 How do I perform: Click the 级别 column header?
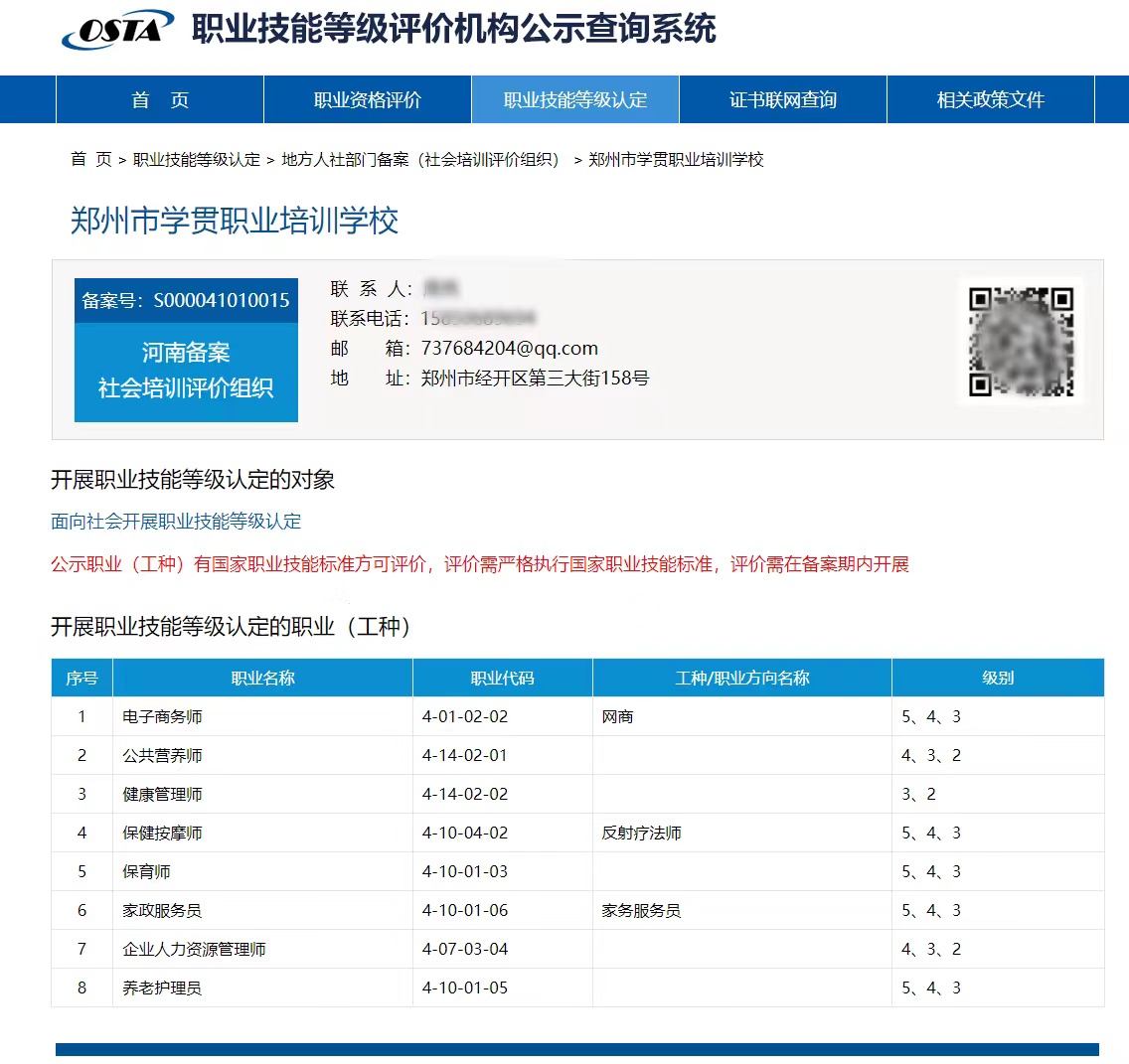tap(998, 678)
